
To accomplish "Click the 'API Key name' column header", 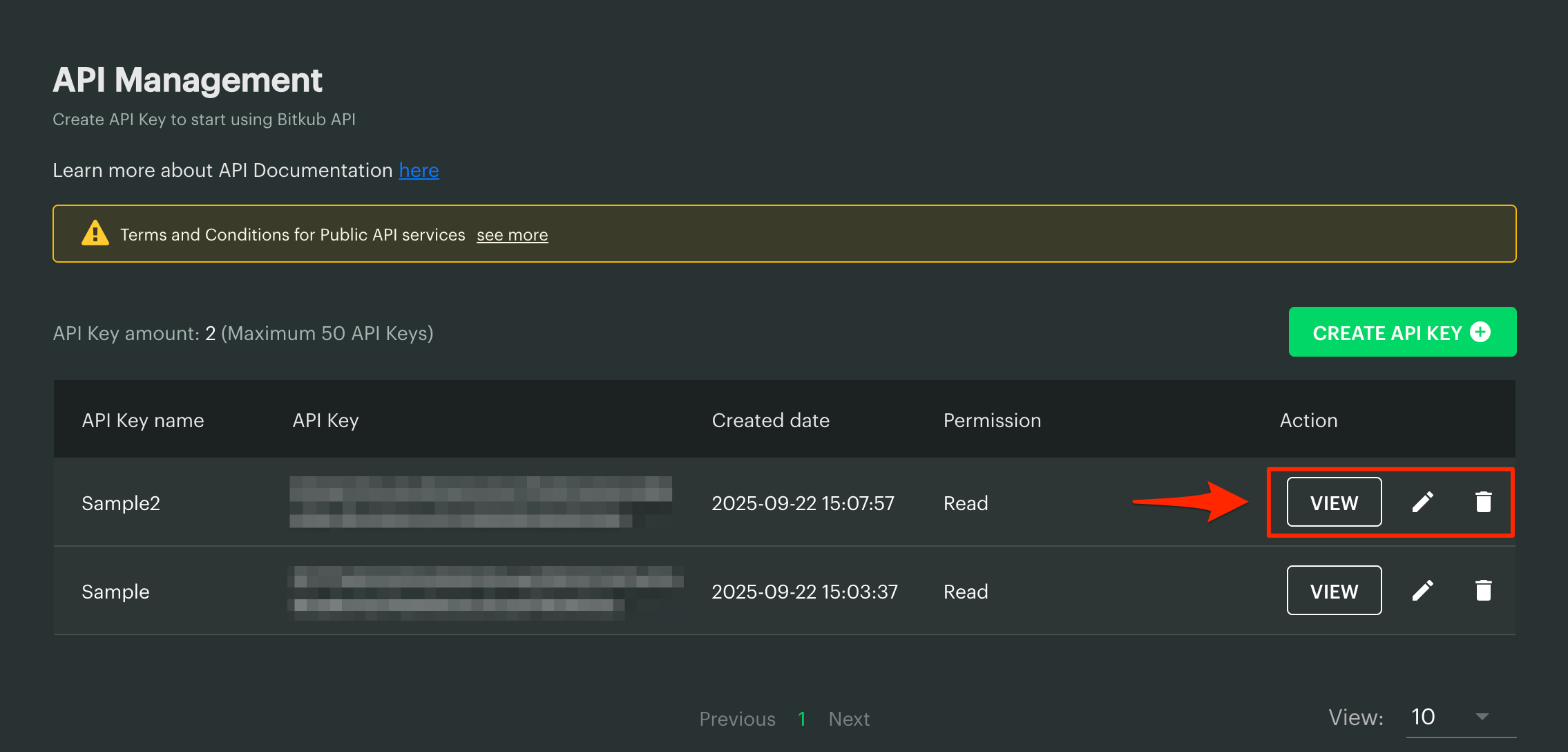I will click(143, 420).
